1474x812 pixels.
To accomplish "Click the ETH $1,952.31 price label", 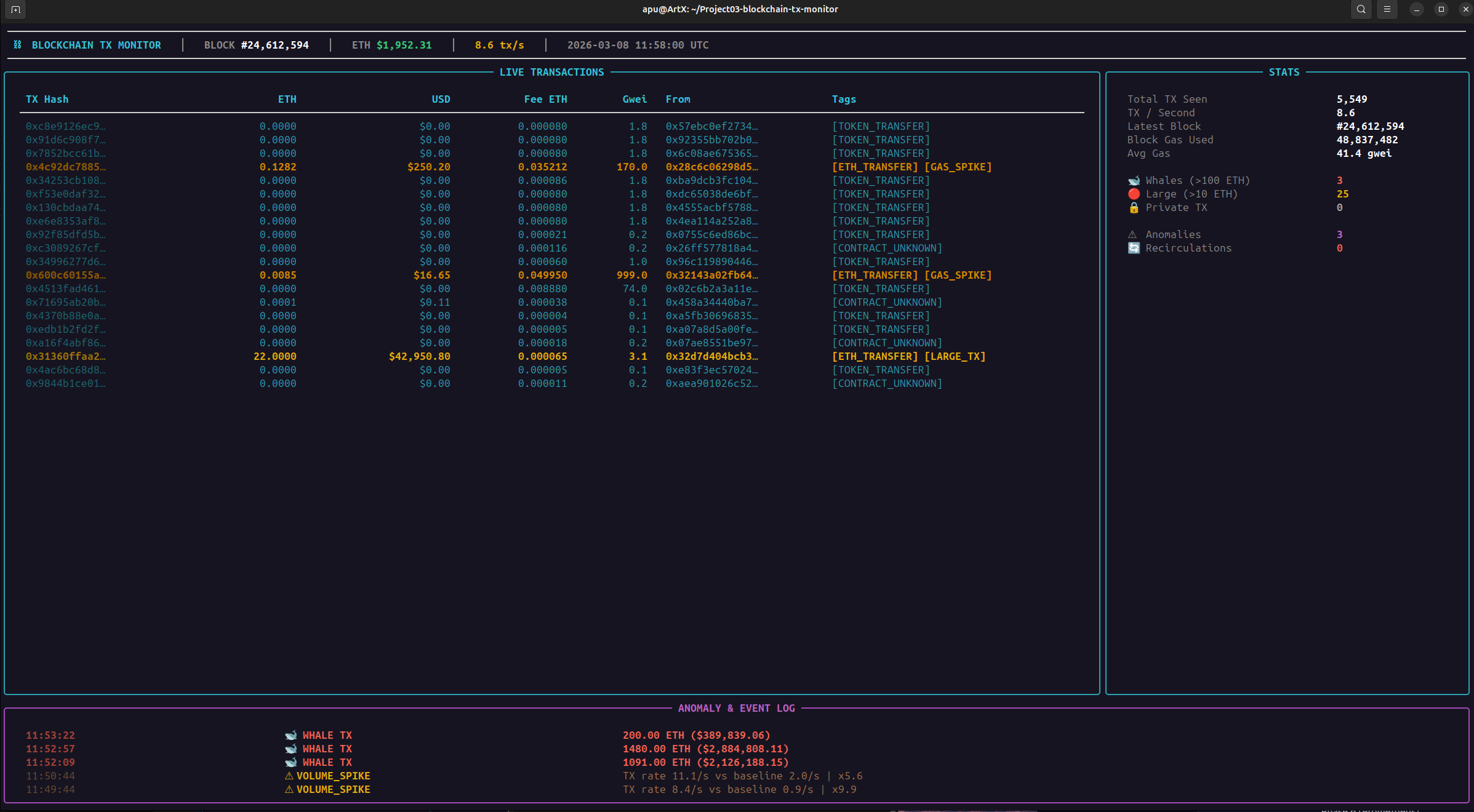I will click(391, 45).
